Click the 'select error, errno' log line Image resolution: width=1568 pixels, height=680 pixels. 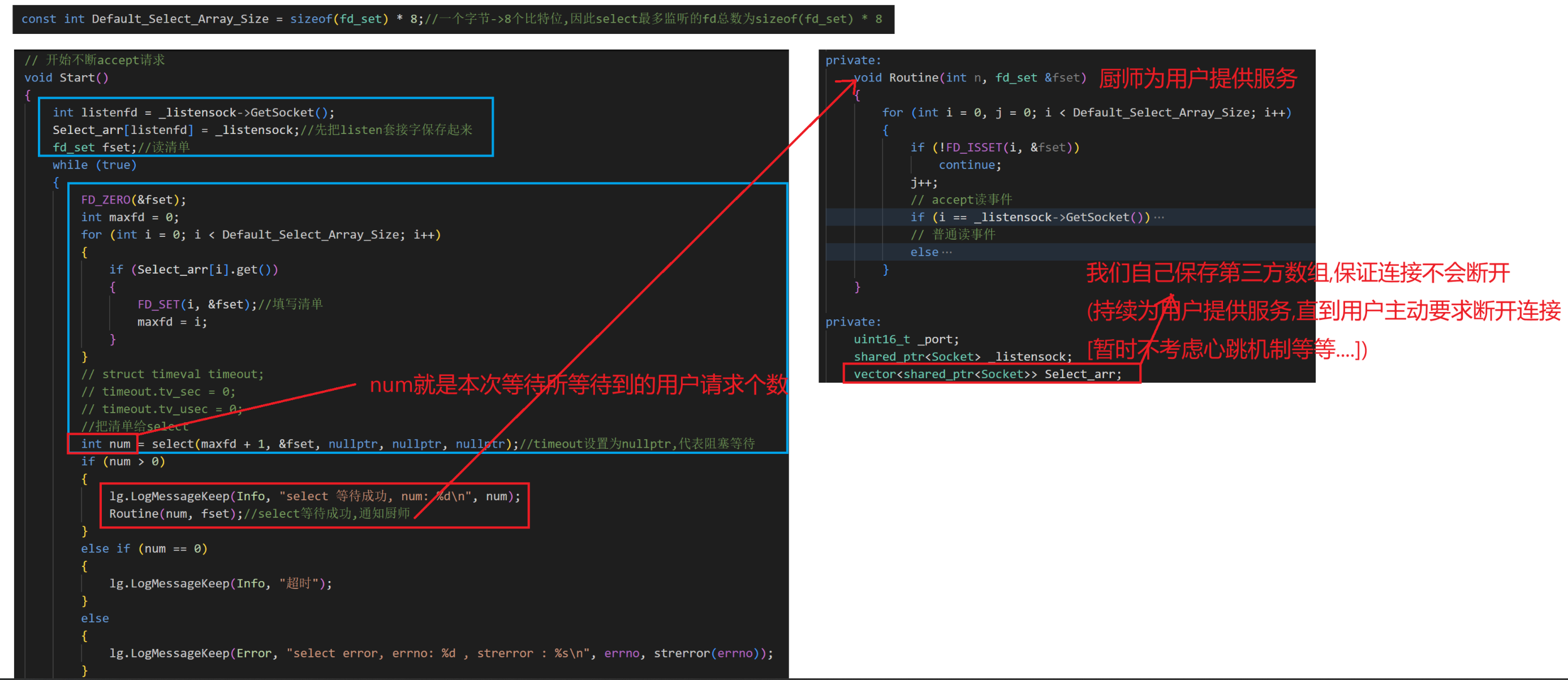[441, 653]
